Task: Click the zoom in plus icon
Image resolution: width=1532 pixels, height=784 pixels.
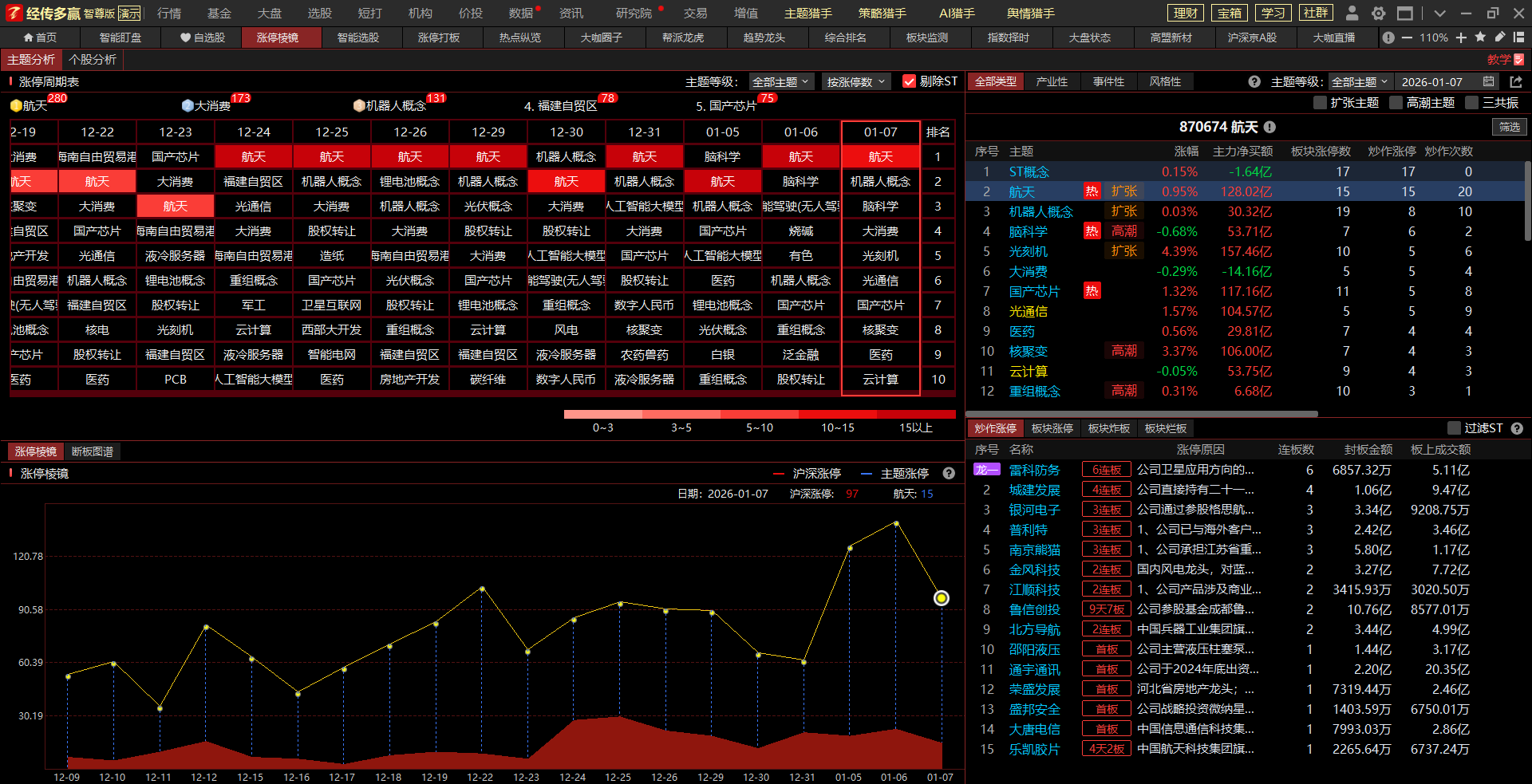Action: point(1461,37)
